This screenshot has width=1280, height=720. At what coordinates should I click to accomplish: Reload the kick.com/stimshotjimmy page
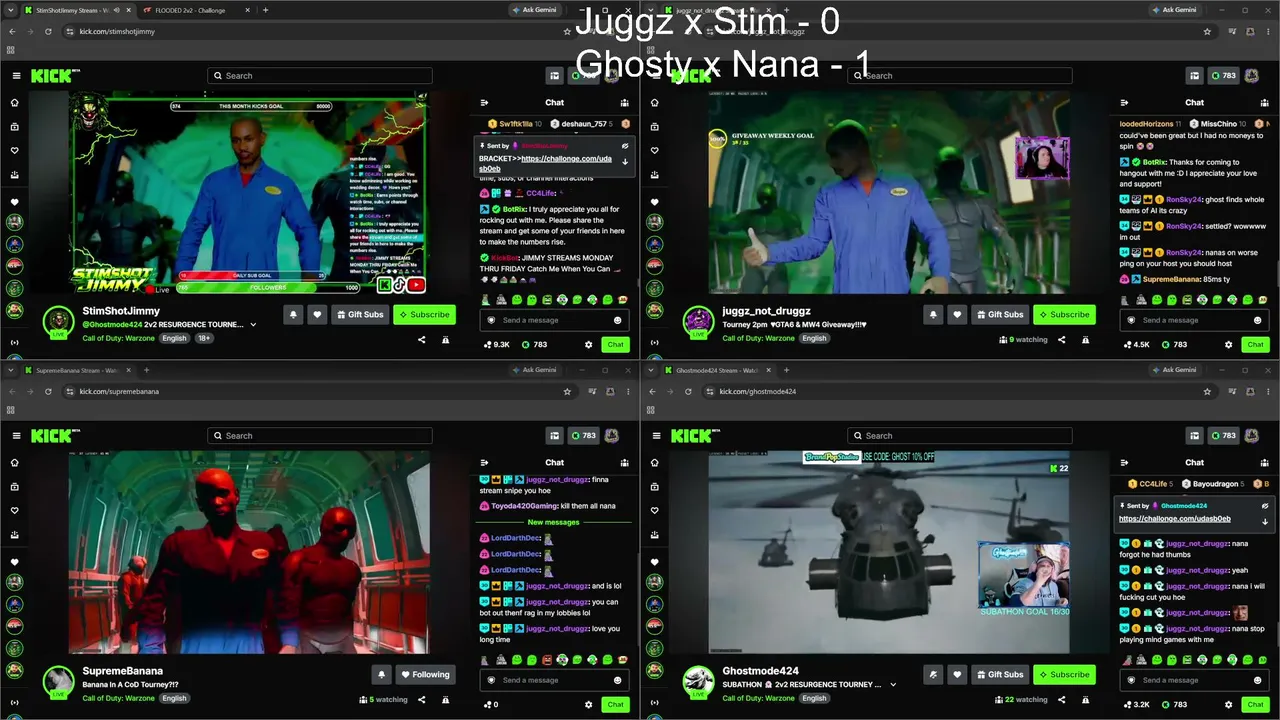point(48,31)
